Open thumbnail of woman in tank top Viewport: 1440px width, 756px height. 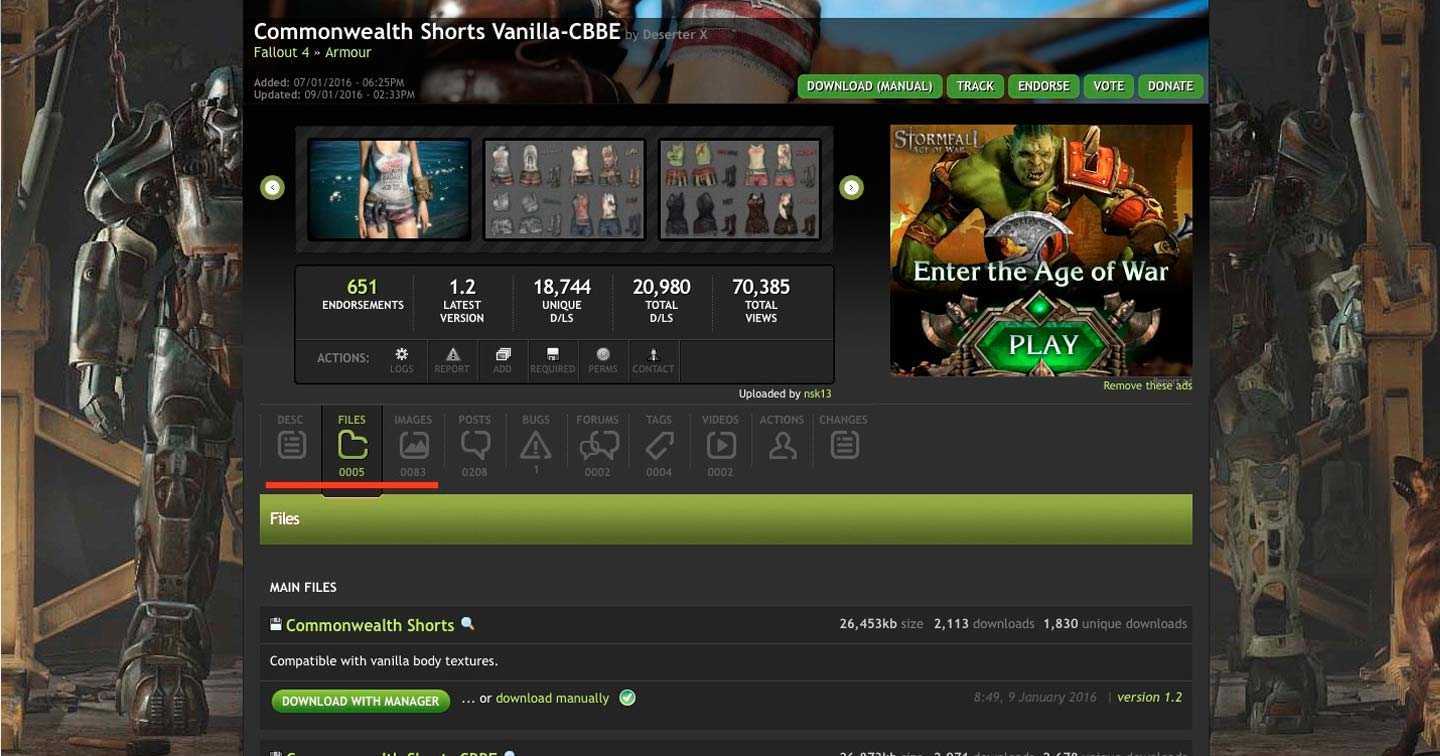(x=389, y=189)
